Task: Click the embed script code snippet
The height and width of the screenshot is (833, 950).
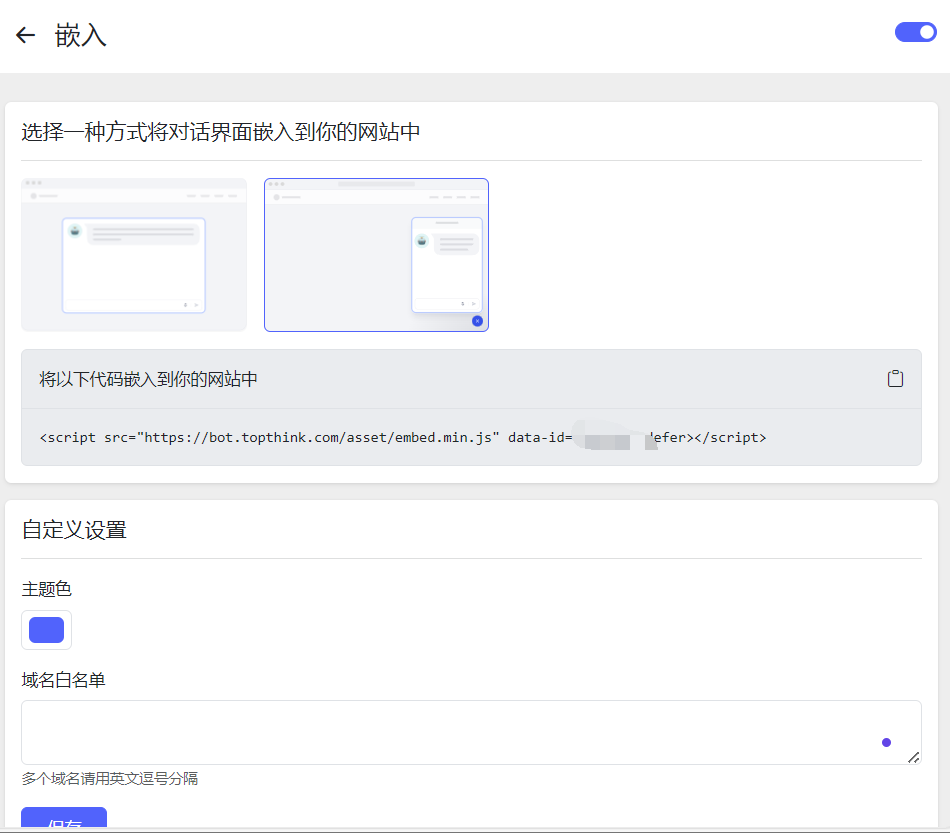Action: [x=403, y=437]
